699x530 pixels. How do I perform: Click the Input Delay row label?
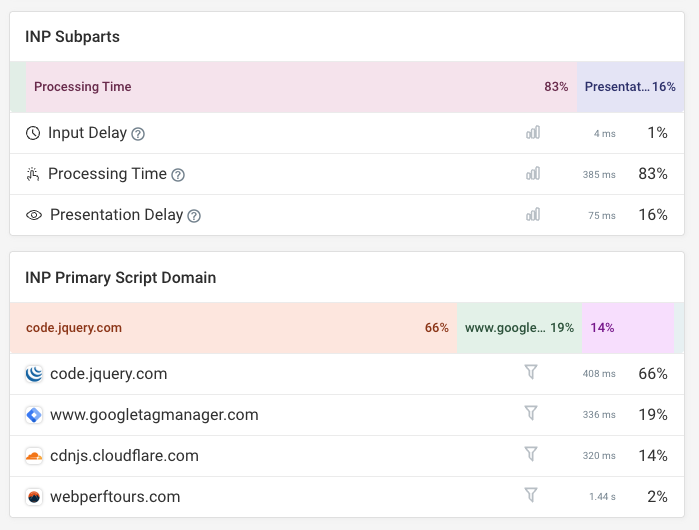[x=87, y=133]
